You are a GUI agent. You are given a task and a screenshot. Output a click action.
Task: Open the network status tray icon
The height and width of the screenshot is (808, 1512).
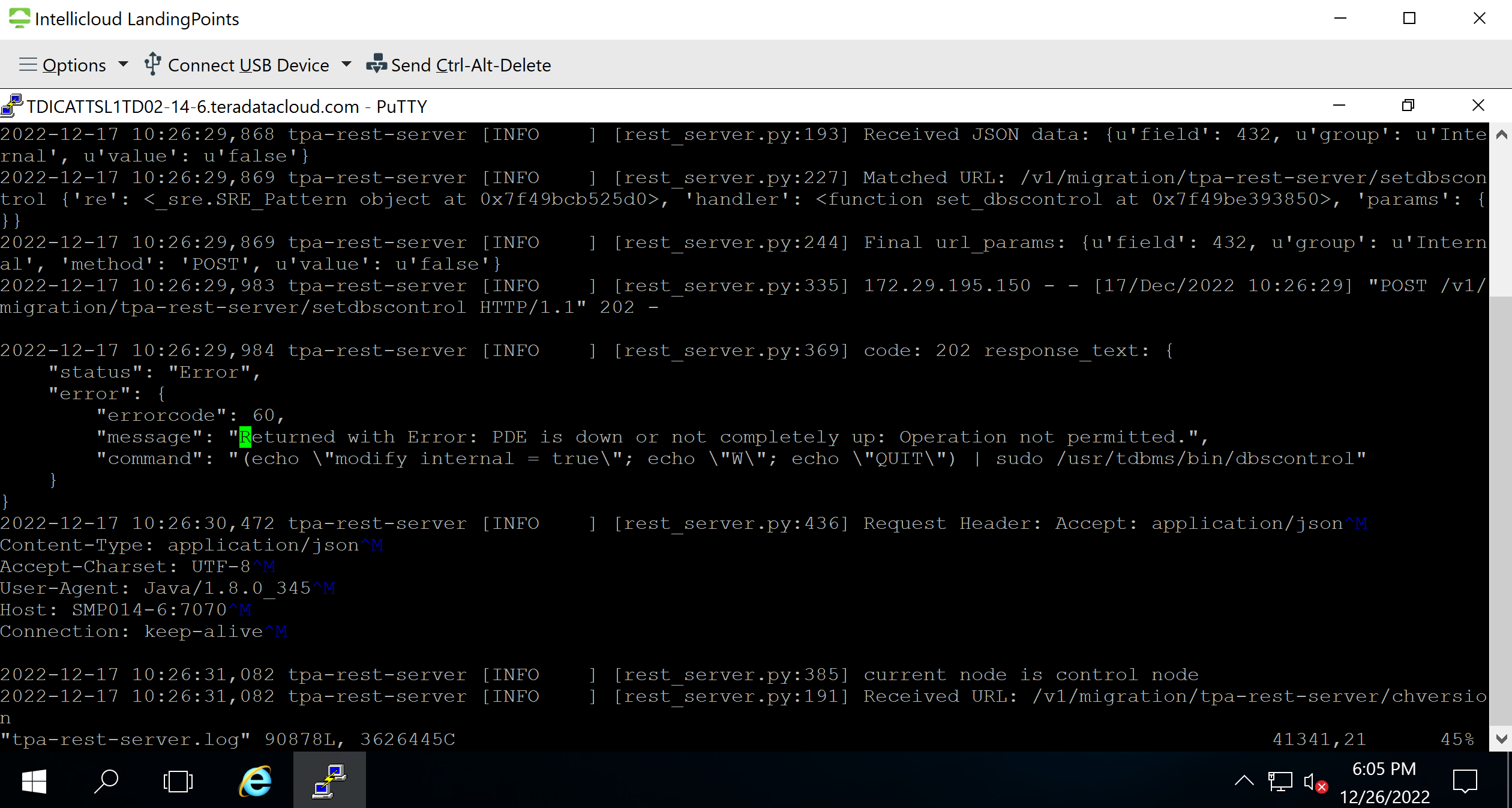[1280, 782]
